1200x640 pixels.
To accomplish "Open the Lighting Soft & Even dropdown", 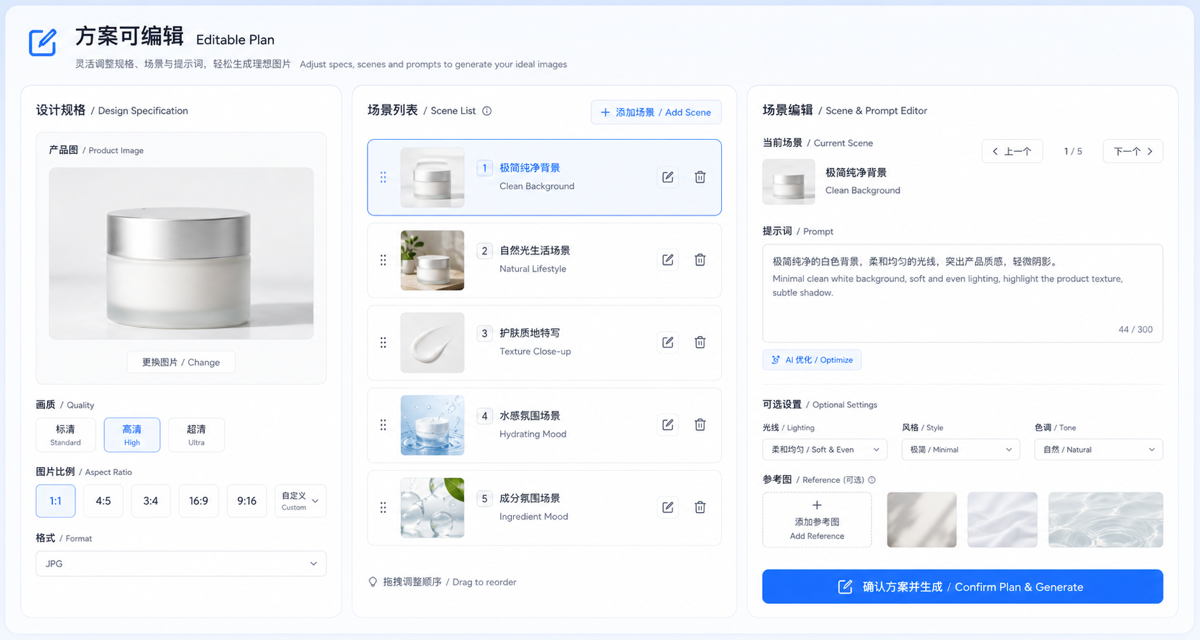I will pyautogui.click(x=824, y=450).
